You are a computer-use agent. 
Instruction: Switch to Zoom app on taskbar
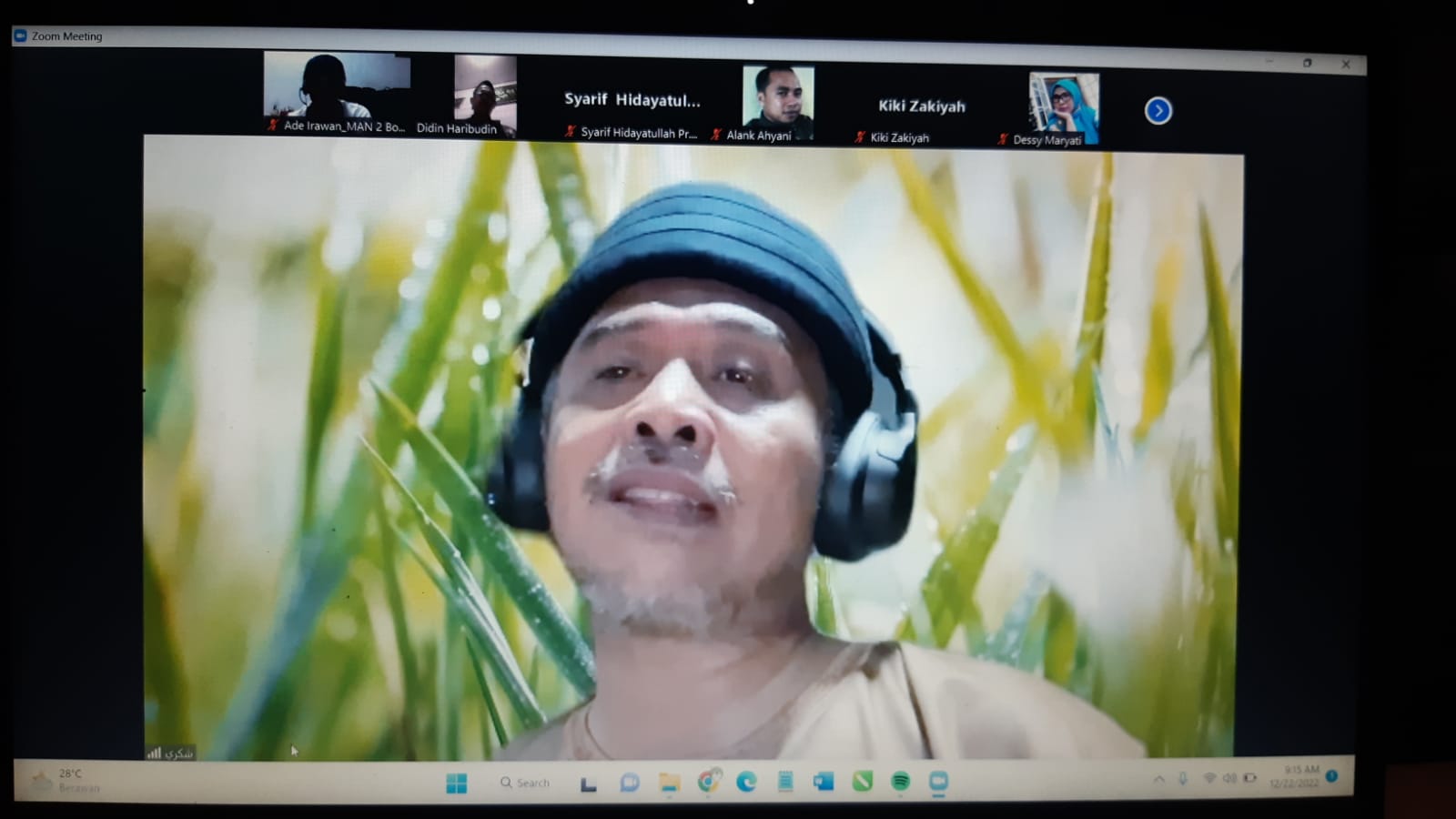point(938,782)
